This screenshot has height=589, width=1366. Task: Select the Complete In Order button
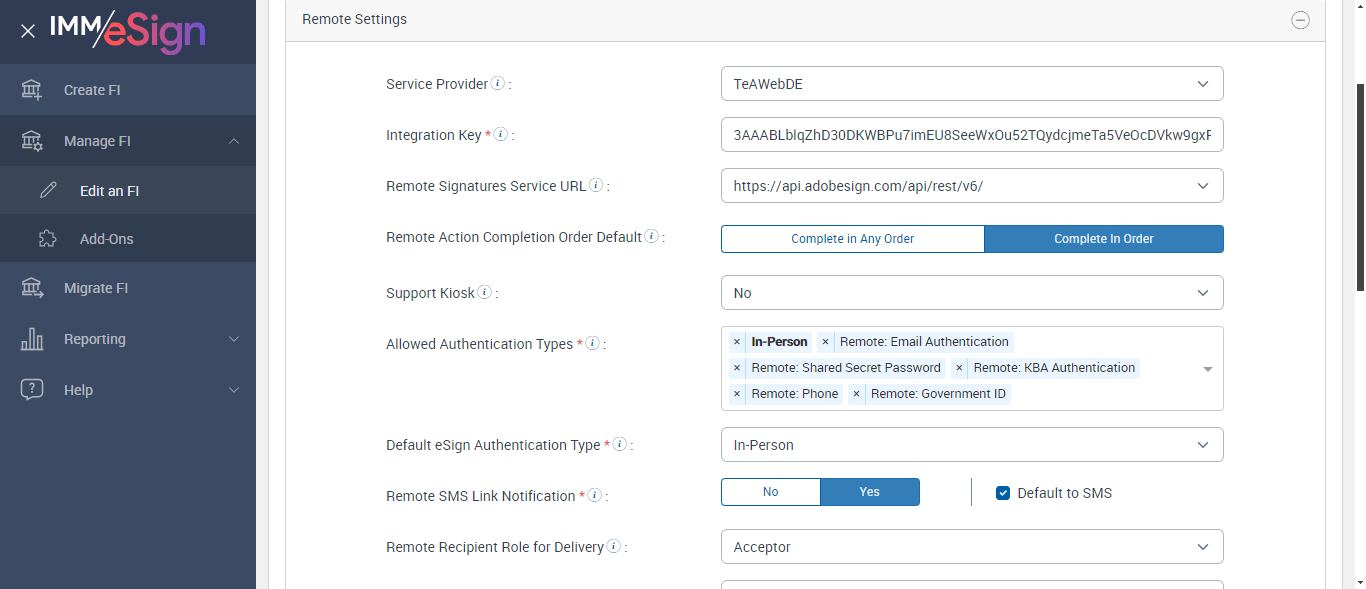point(1103,239)
